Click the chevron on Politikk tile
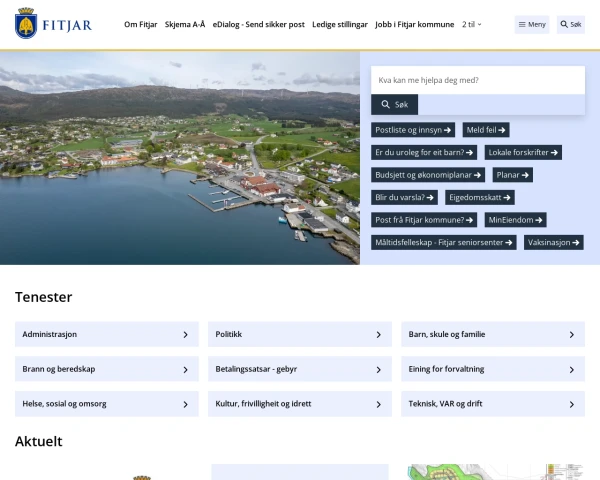Viewport: 600px width, 480px height. 378,335
